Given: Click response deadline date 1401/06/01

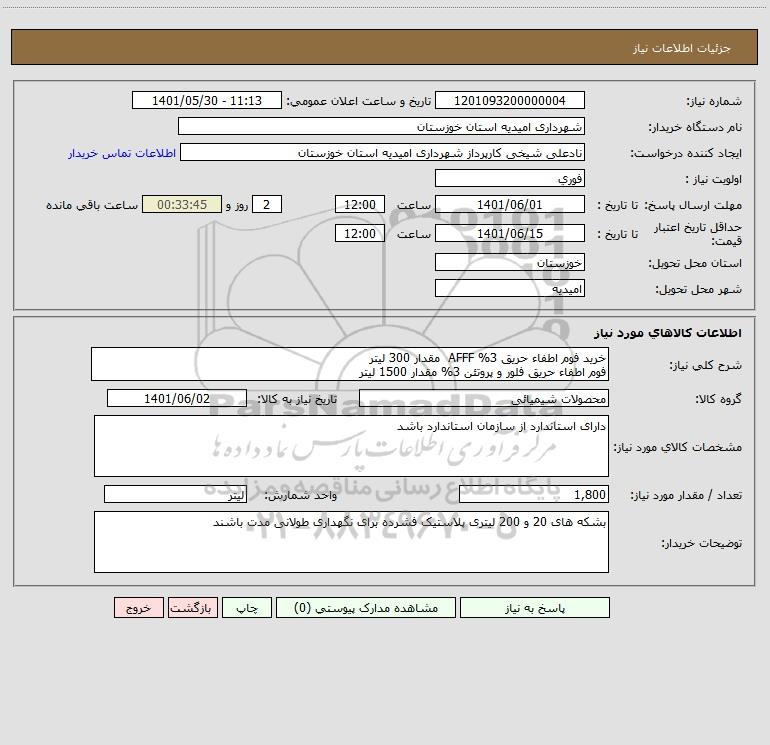Looking at the screenshot, I should (x=510, y=204).
